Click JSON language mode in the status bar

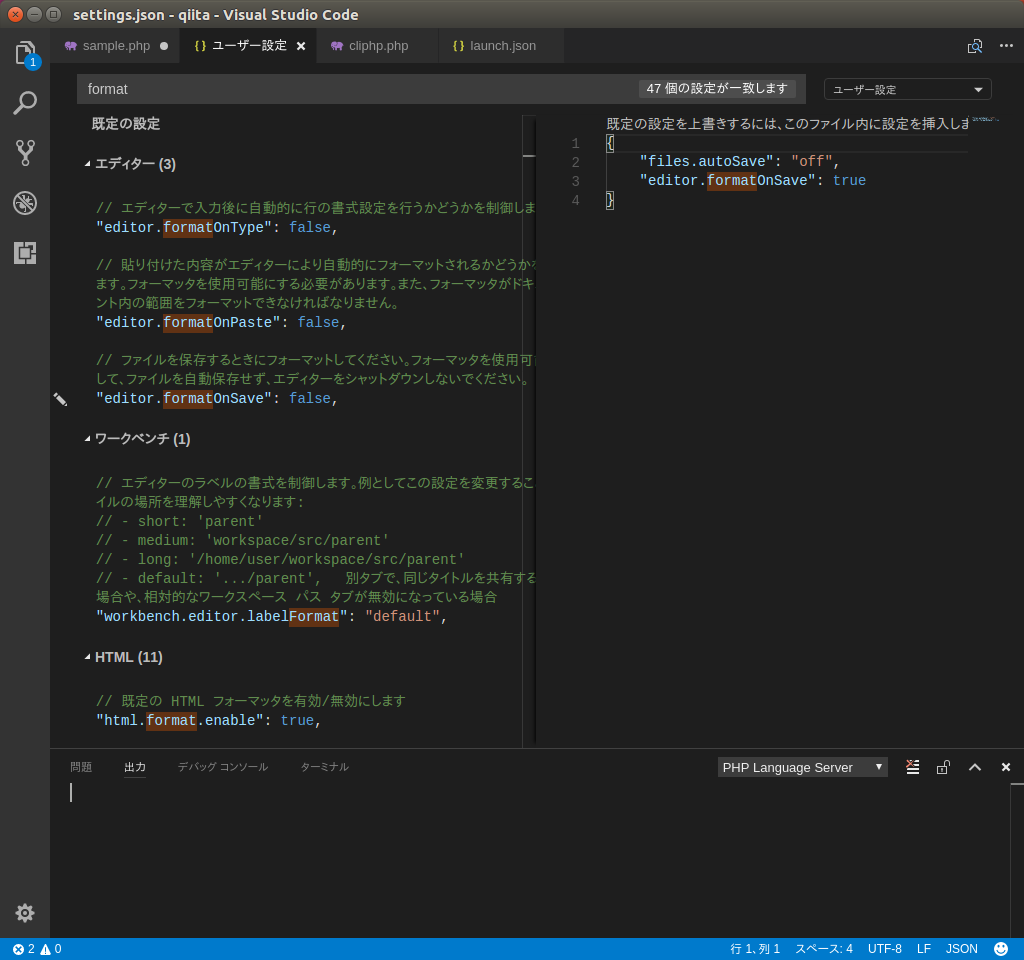(961, 948)
